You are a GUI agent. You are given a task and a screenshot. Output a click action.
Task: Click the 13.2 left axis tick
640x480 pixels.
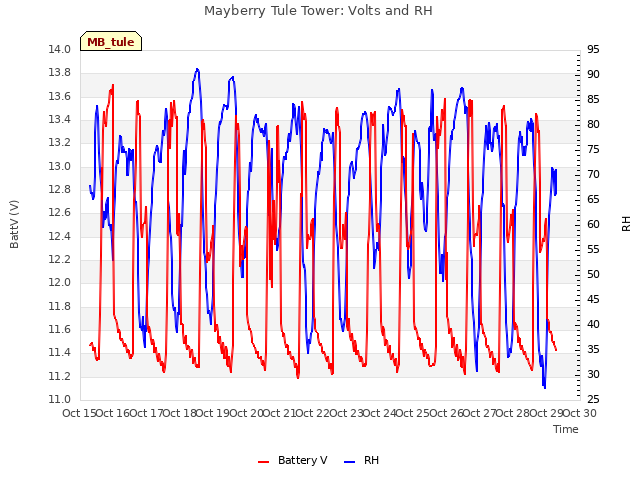pos(60,142)
